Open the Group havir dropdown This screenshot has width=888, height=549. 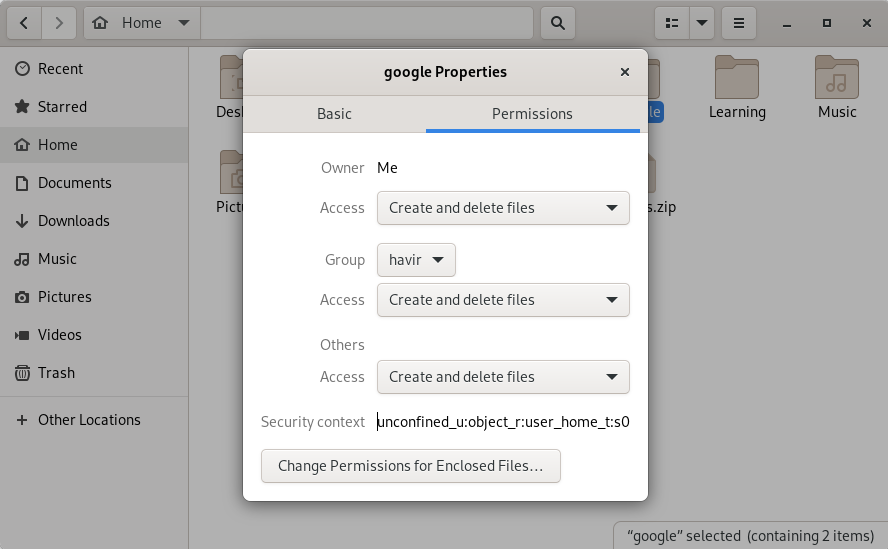click(x=416, y=260)
